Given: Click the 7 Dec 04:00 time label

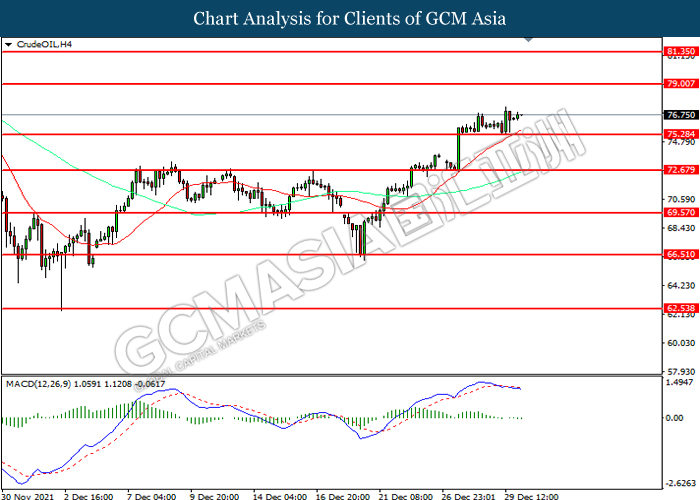Looking at the screenshot, I should [x=151, y=496].
